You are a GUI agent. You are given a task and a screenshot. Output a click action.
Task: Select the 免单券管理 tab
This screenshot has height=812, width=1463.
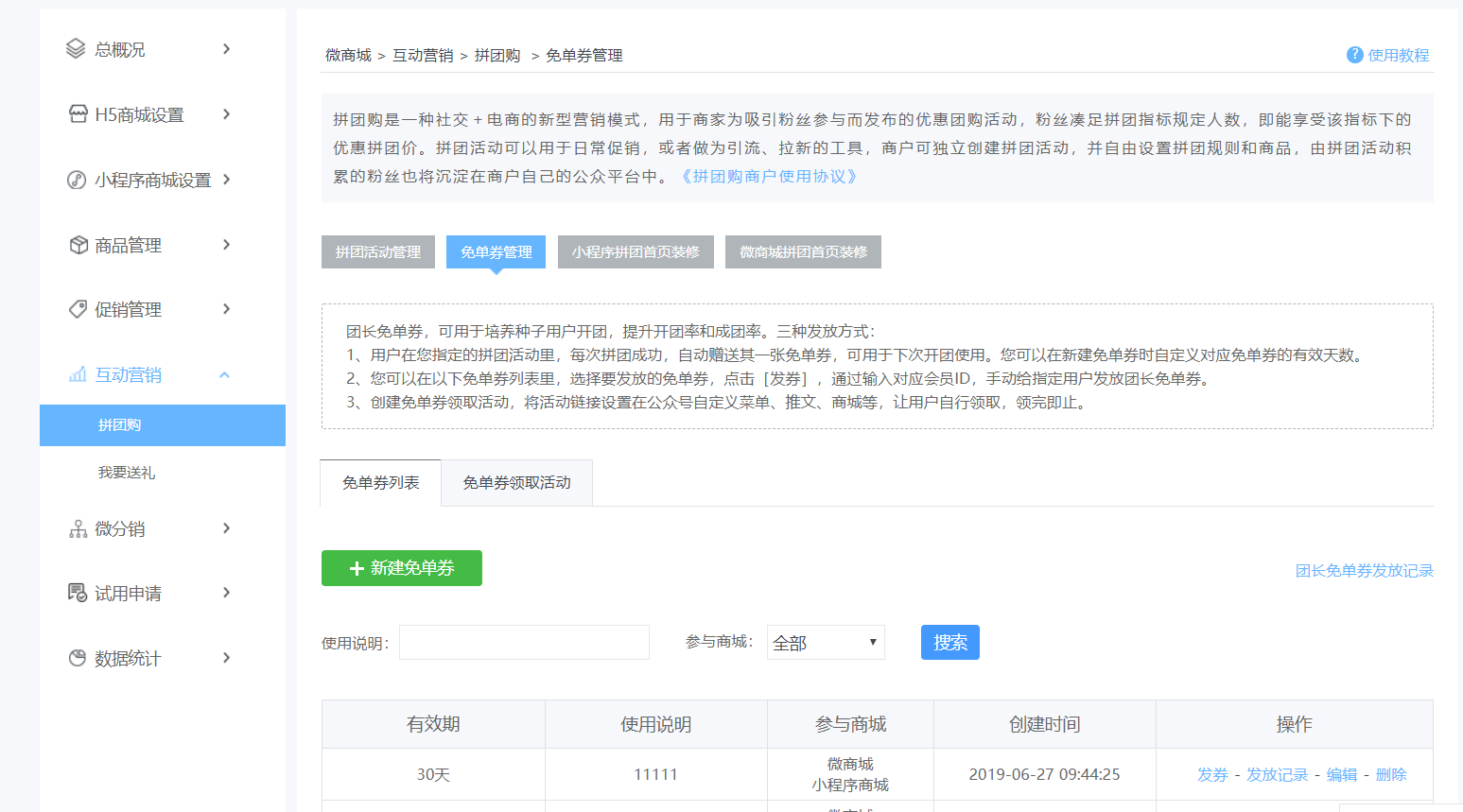click(x=496, y=251)
